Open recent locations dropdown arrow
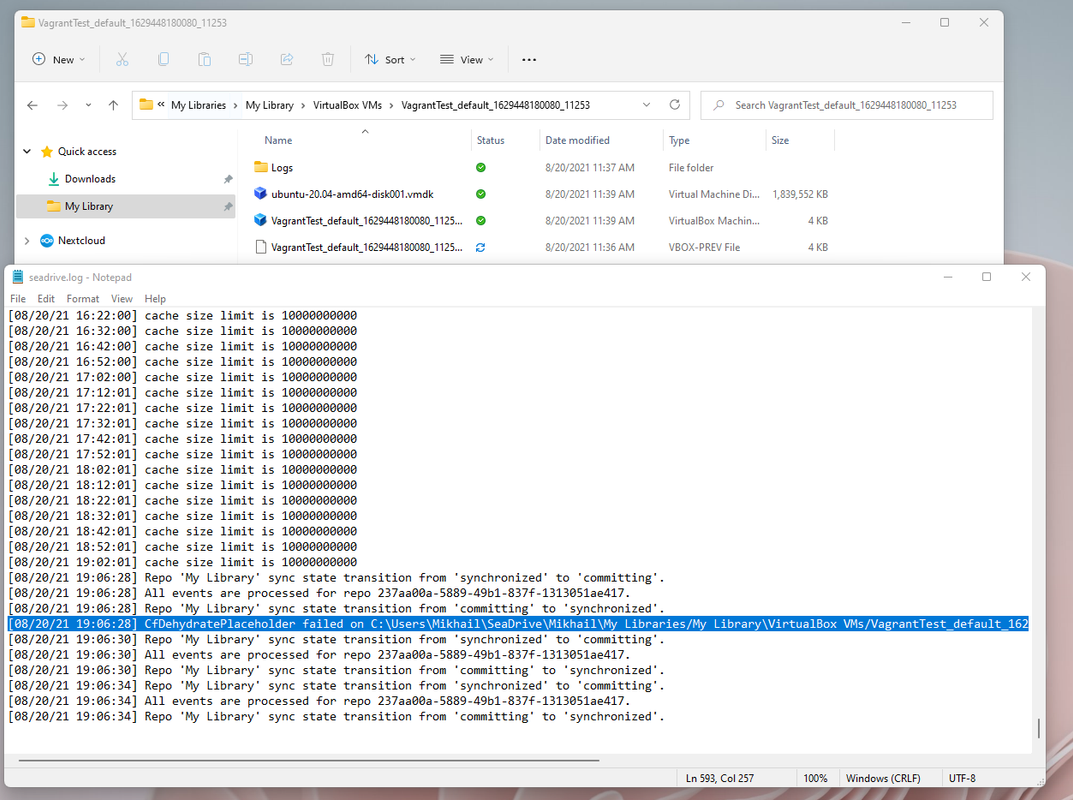Screen dimensions: 1073x800 coord(88,105)
